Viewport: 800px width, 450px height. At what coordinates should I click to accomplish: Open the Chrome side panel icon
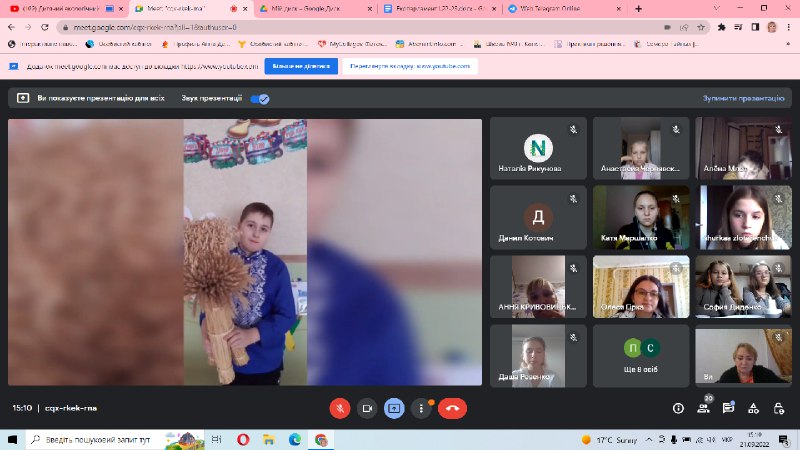click(755, 27)
